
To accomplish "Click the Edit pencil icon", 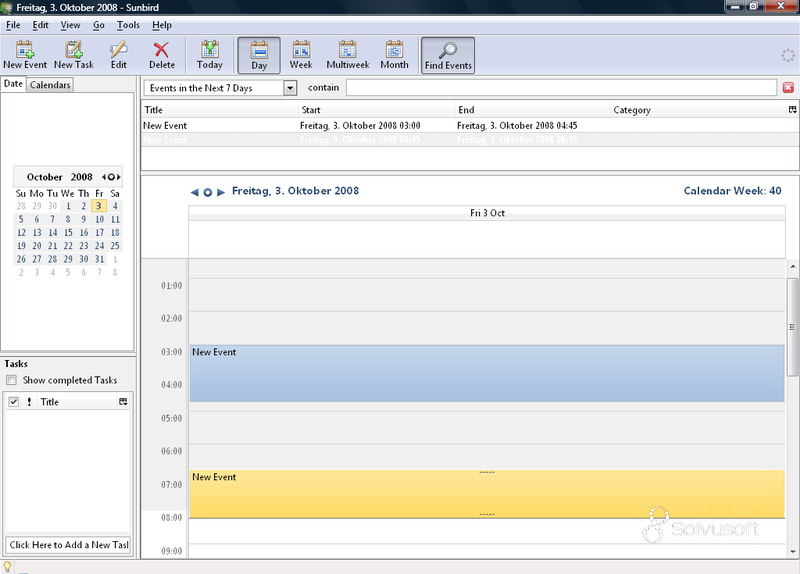I will 118,55.
